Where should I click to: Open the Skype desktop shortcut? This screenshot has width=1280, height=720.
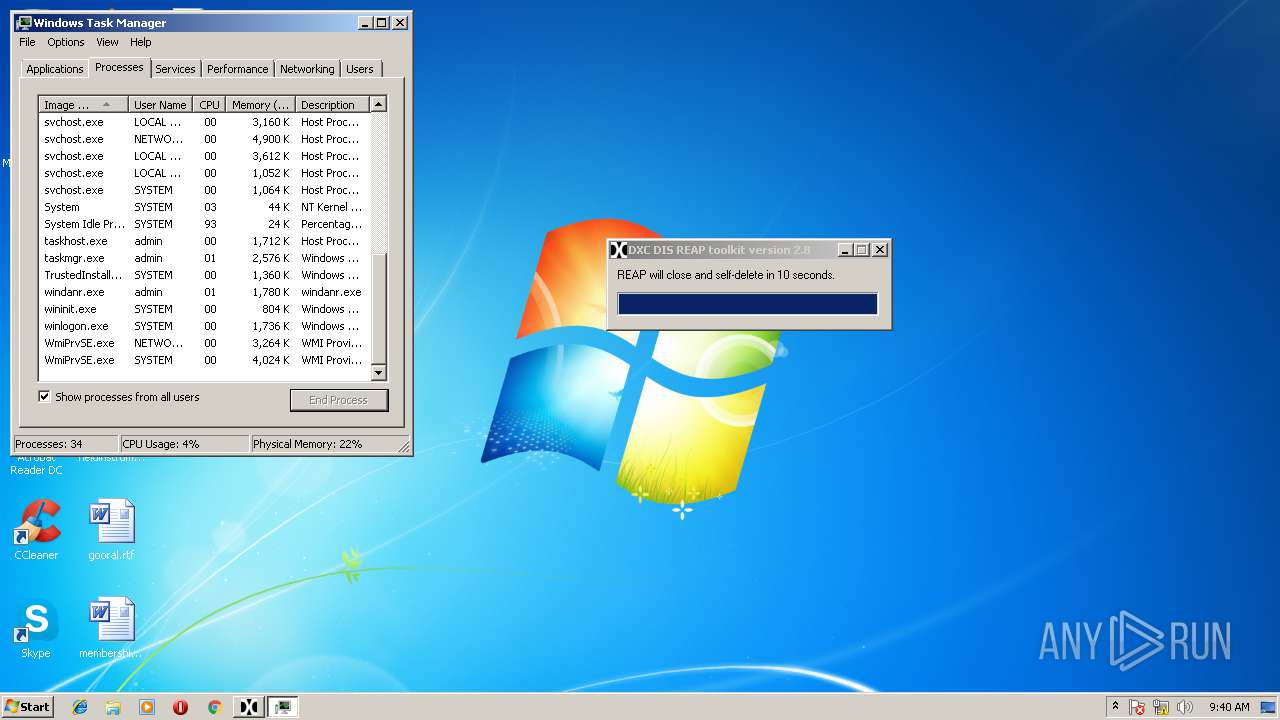(36, 628)
